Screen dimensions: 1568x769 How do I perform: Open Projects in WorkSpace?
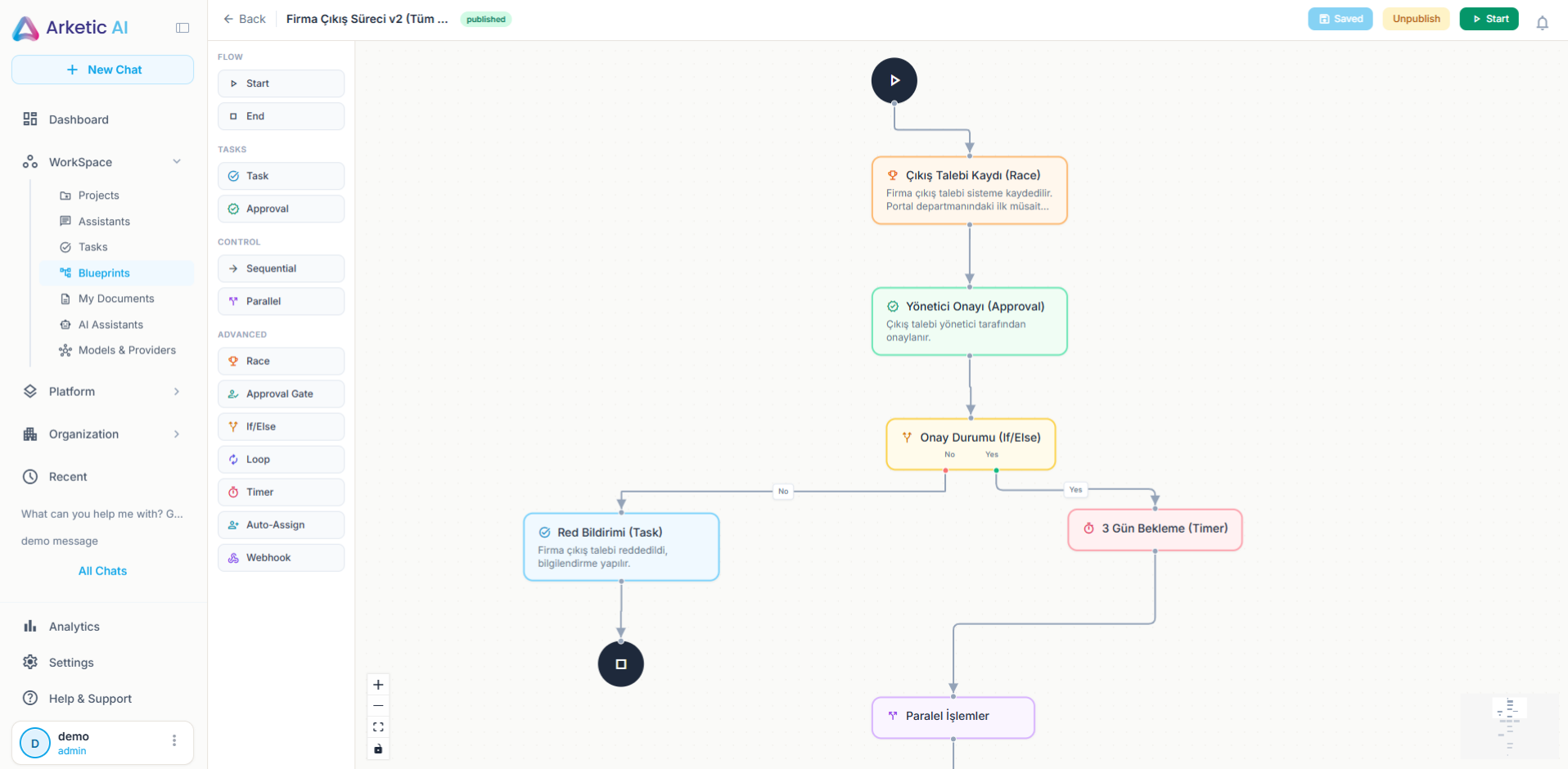117,196
